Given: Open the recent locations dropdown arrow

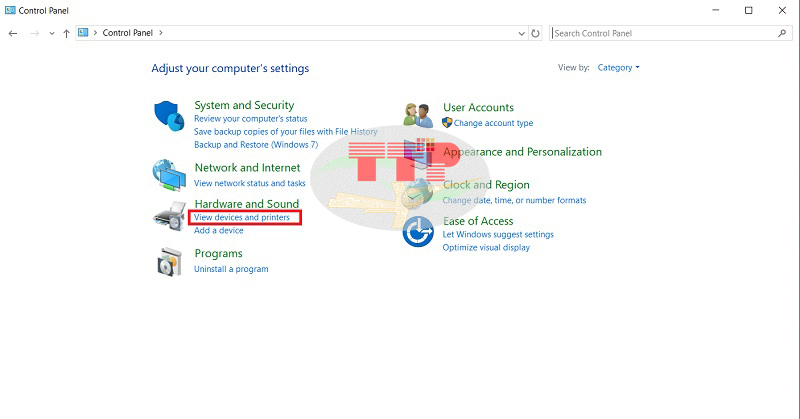Looking at the screenshot, I should 52,34.
